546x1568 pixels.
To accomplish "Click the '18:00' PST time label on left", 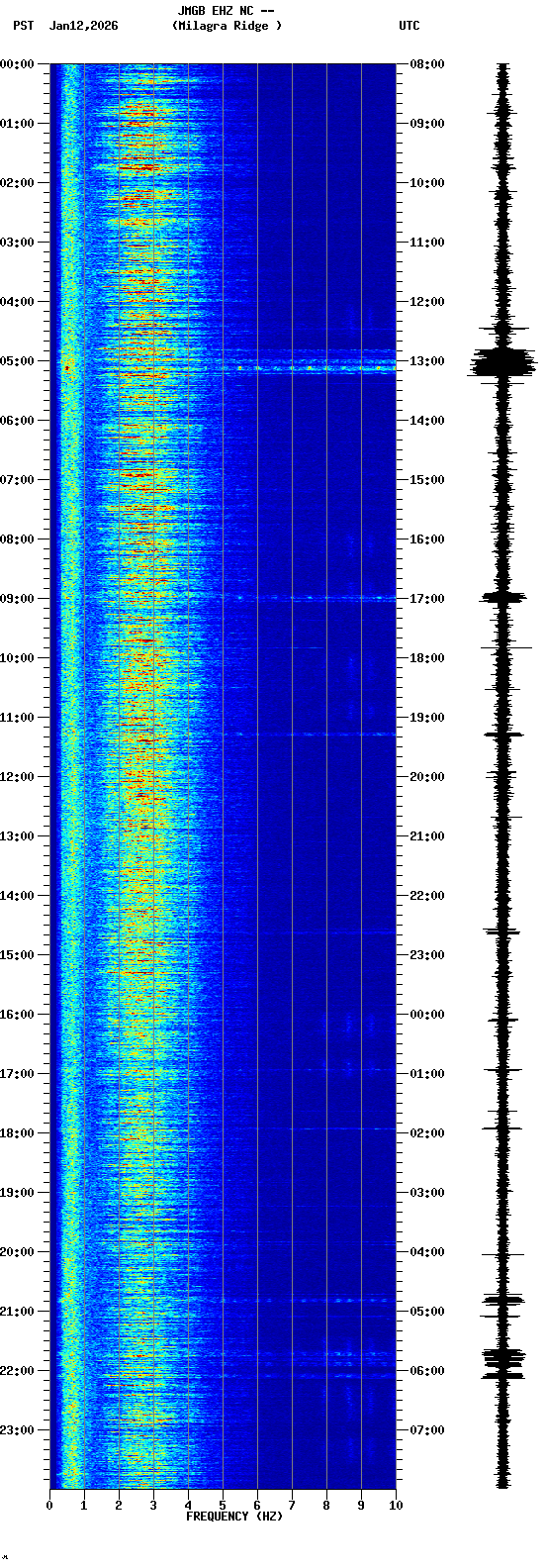I will 17,1133.
